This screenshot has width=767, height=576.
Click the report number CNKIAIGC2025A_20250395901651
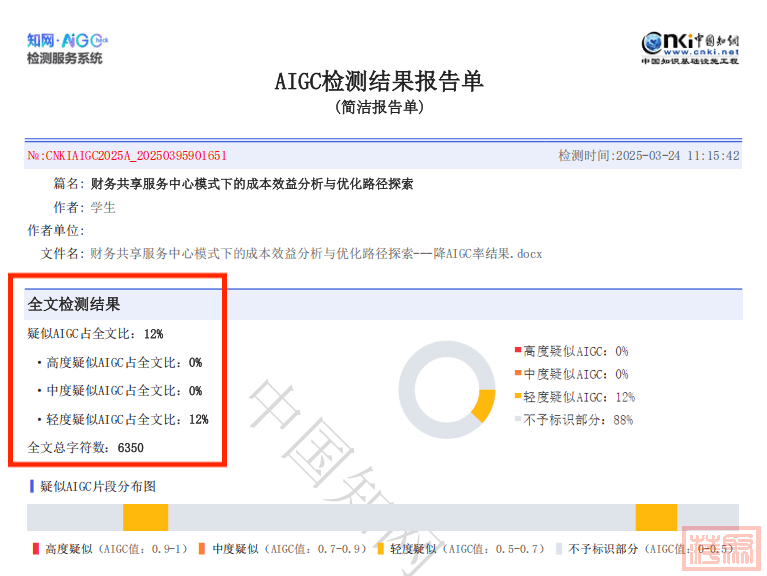pos(127,155)
